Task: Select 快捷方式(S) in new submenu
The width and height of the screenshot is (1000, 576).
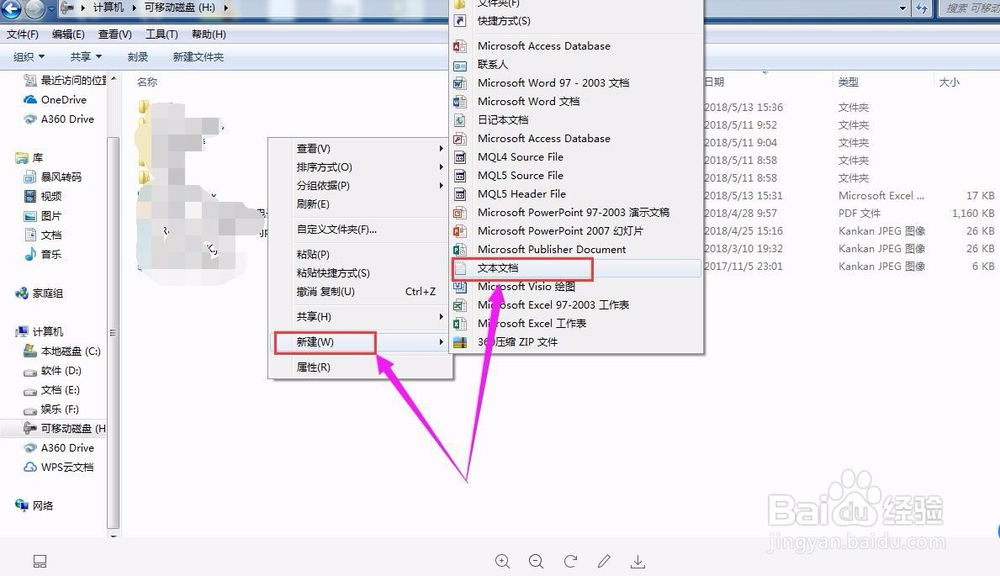Action: pyautogui.click(x=577, y=21)
